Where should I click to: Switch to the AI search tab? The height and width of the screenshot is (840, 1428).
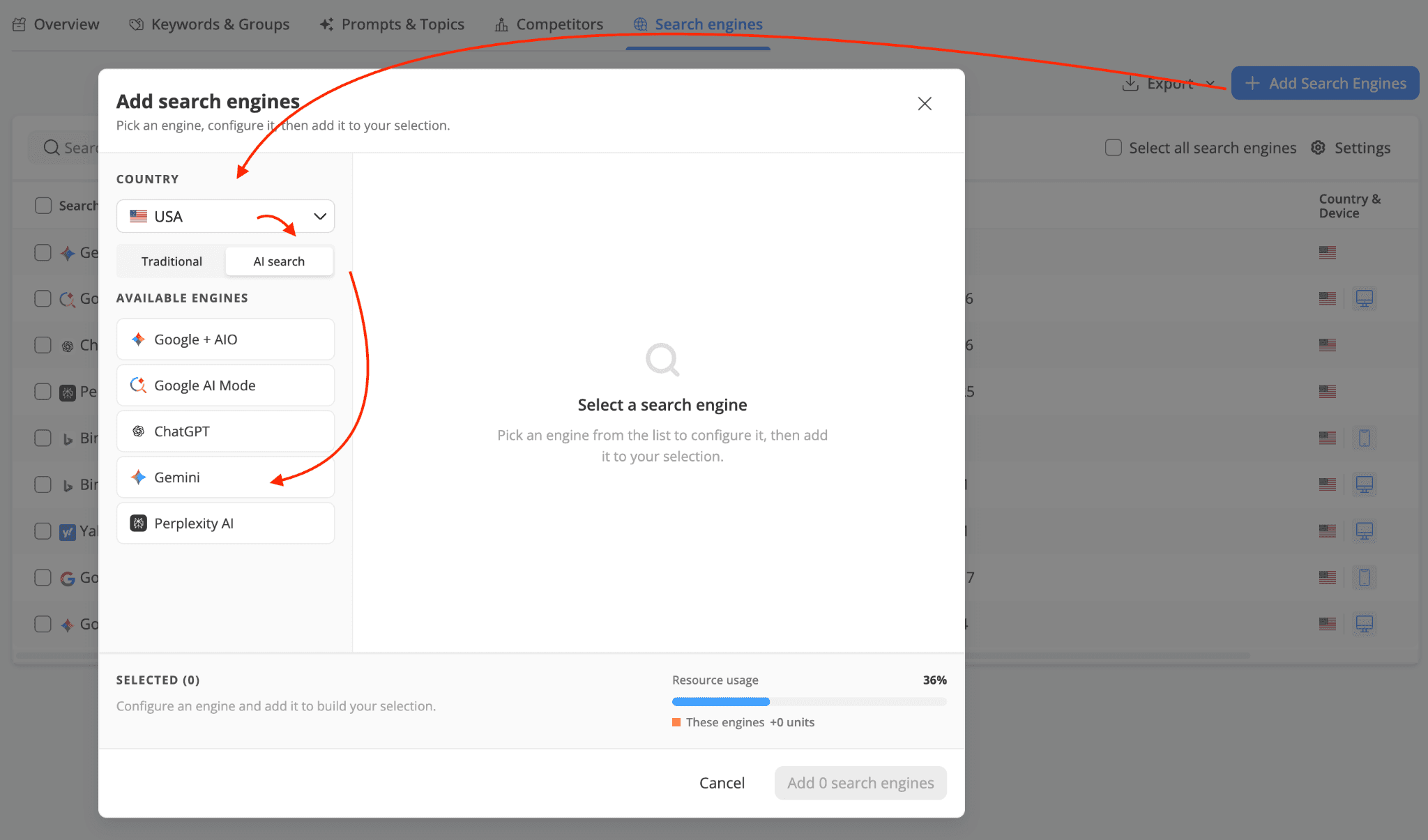click(279, 261)
